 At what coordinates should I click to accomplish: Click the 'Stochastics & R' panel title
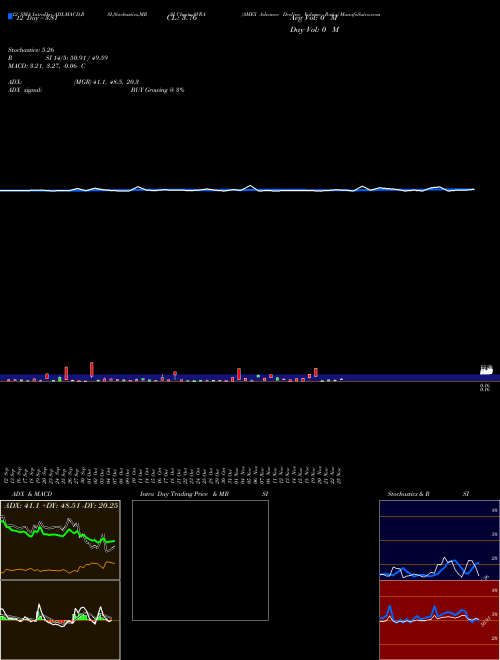click(409, 494)
